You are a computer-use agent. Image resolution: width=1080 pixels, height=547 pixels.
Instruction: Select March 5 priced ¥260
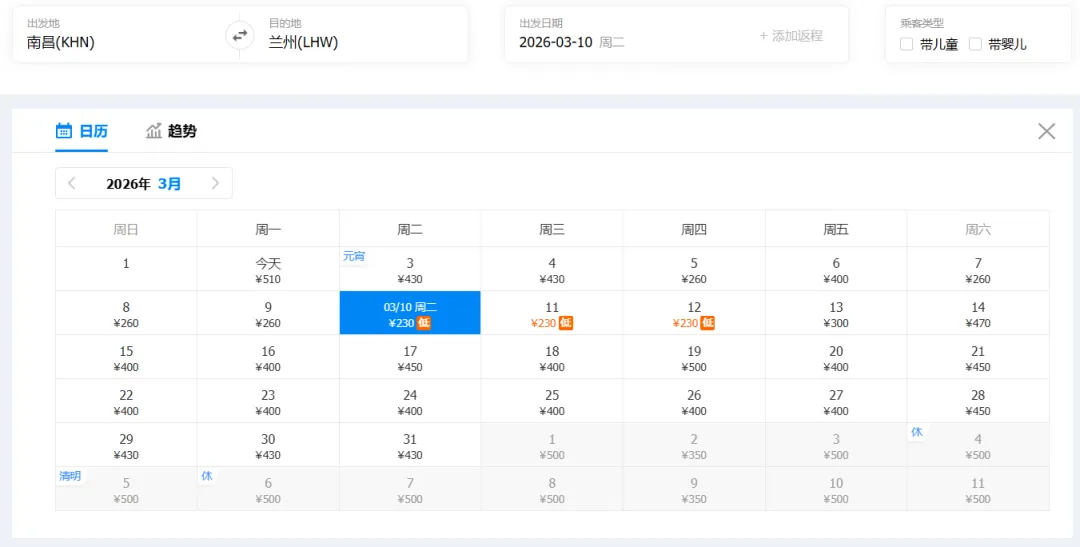coord(694,269)
